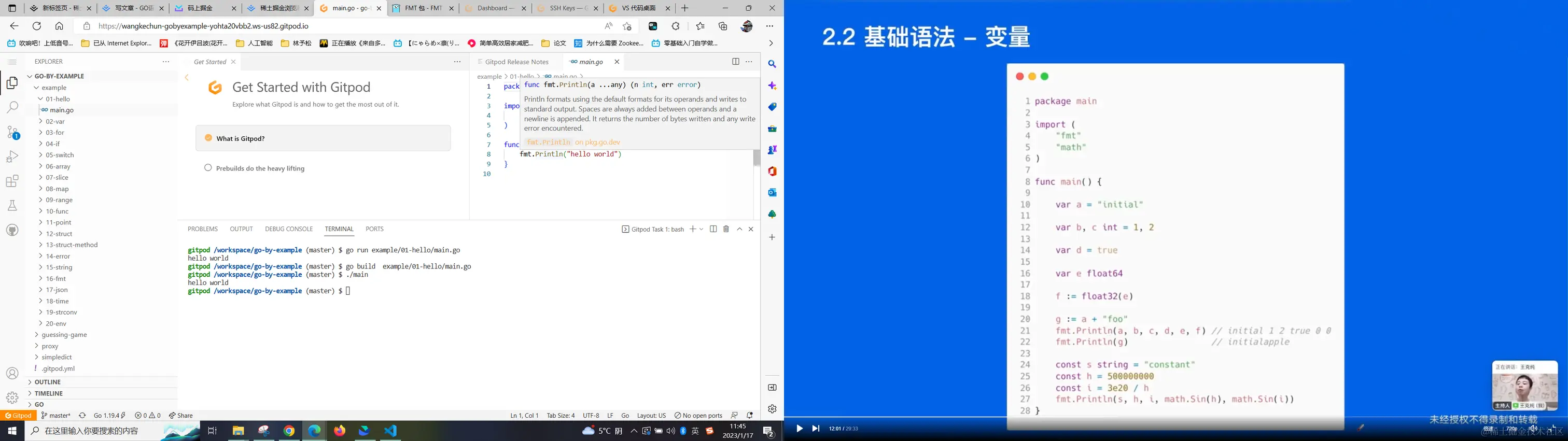
Task: Open the Run and Debug view
Action: point(12,157)
